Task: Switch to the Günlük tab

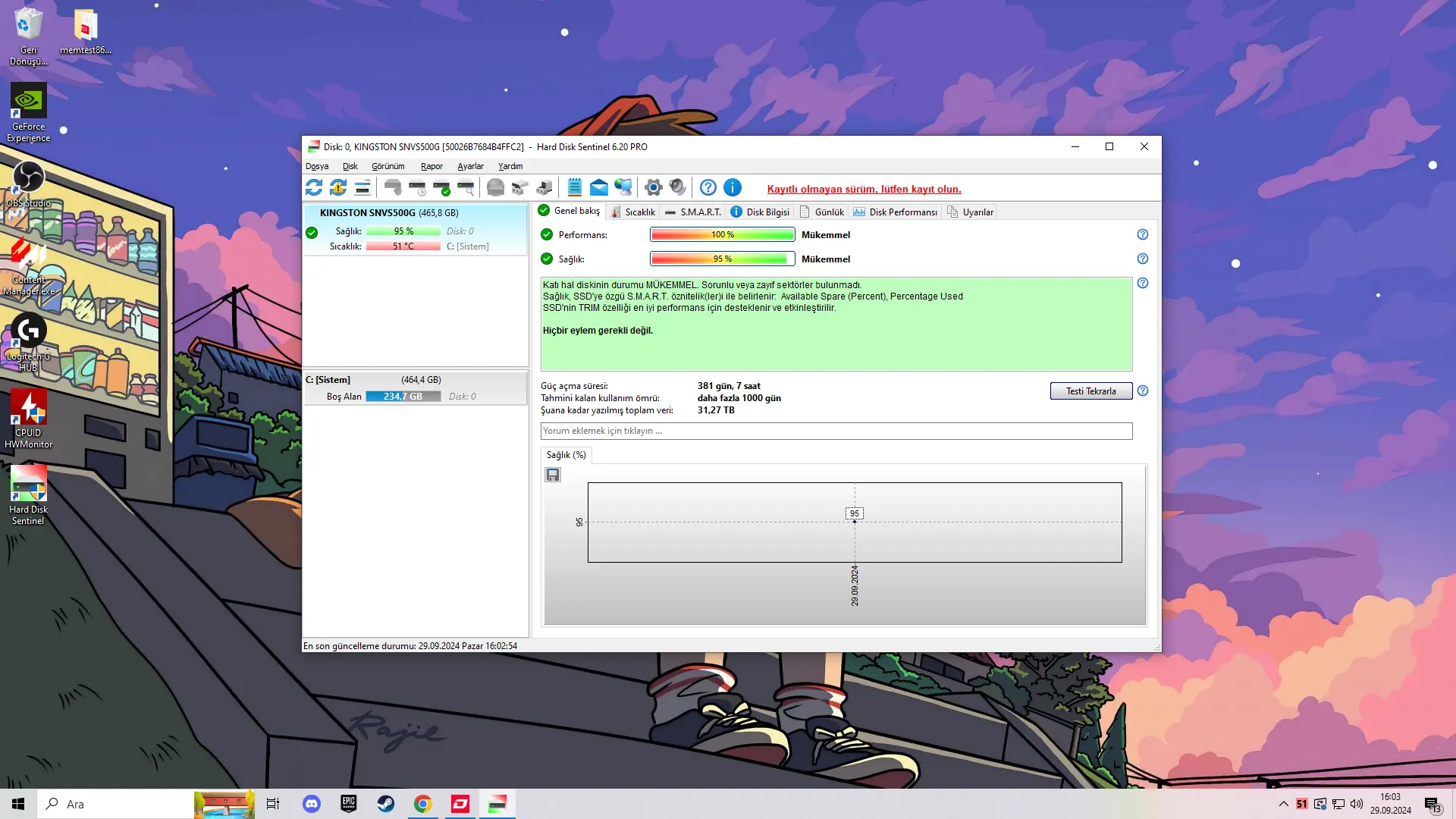Action: tap(822, 212)
